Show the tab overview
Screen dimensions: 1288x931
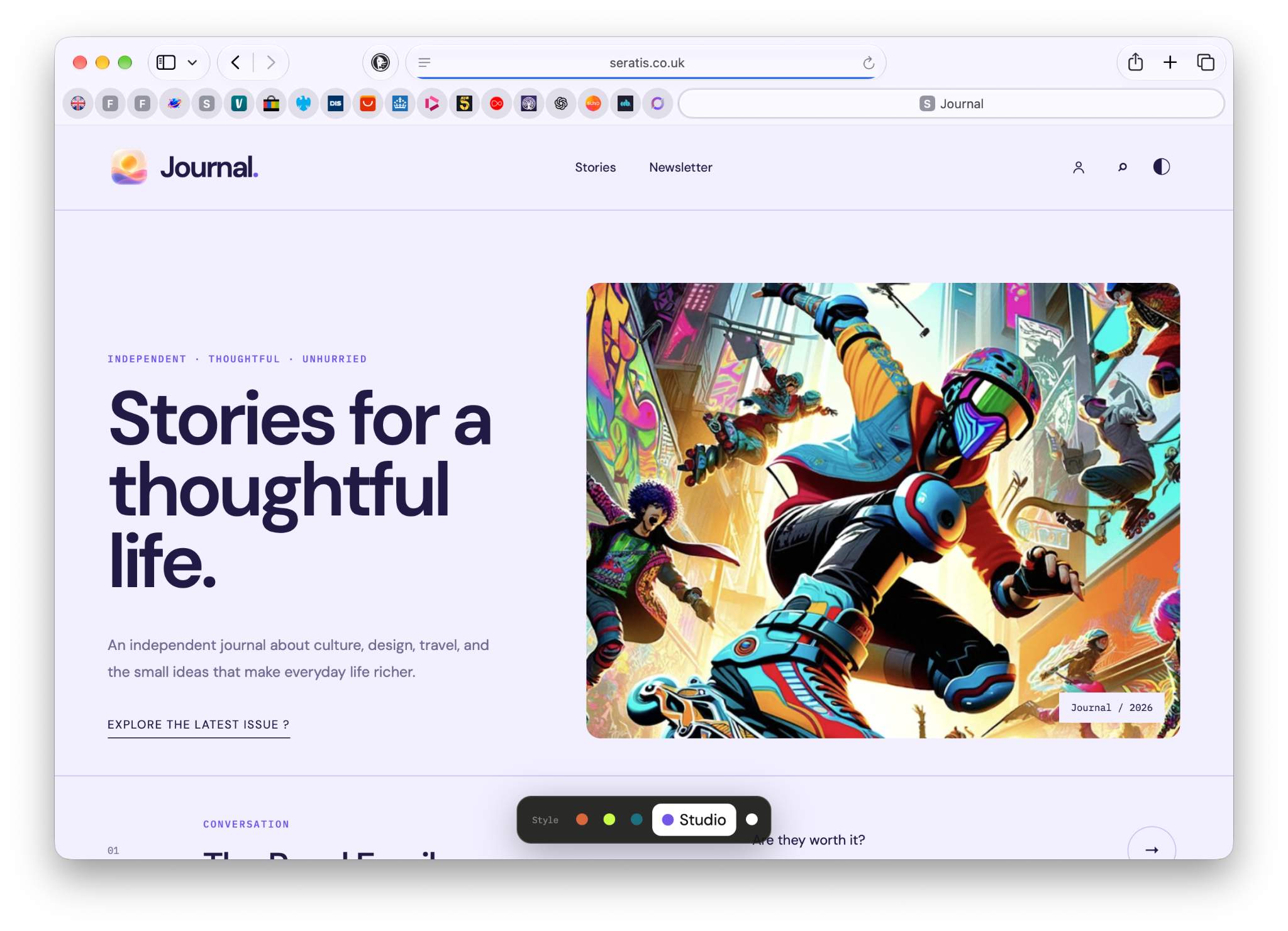pyautogui.click(x=1206, y=62)
